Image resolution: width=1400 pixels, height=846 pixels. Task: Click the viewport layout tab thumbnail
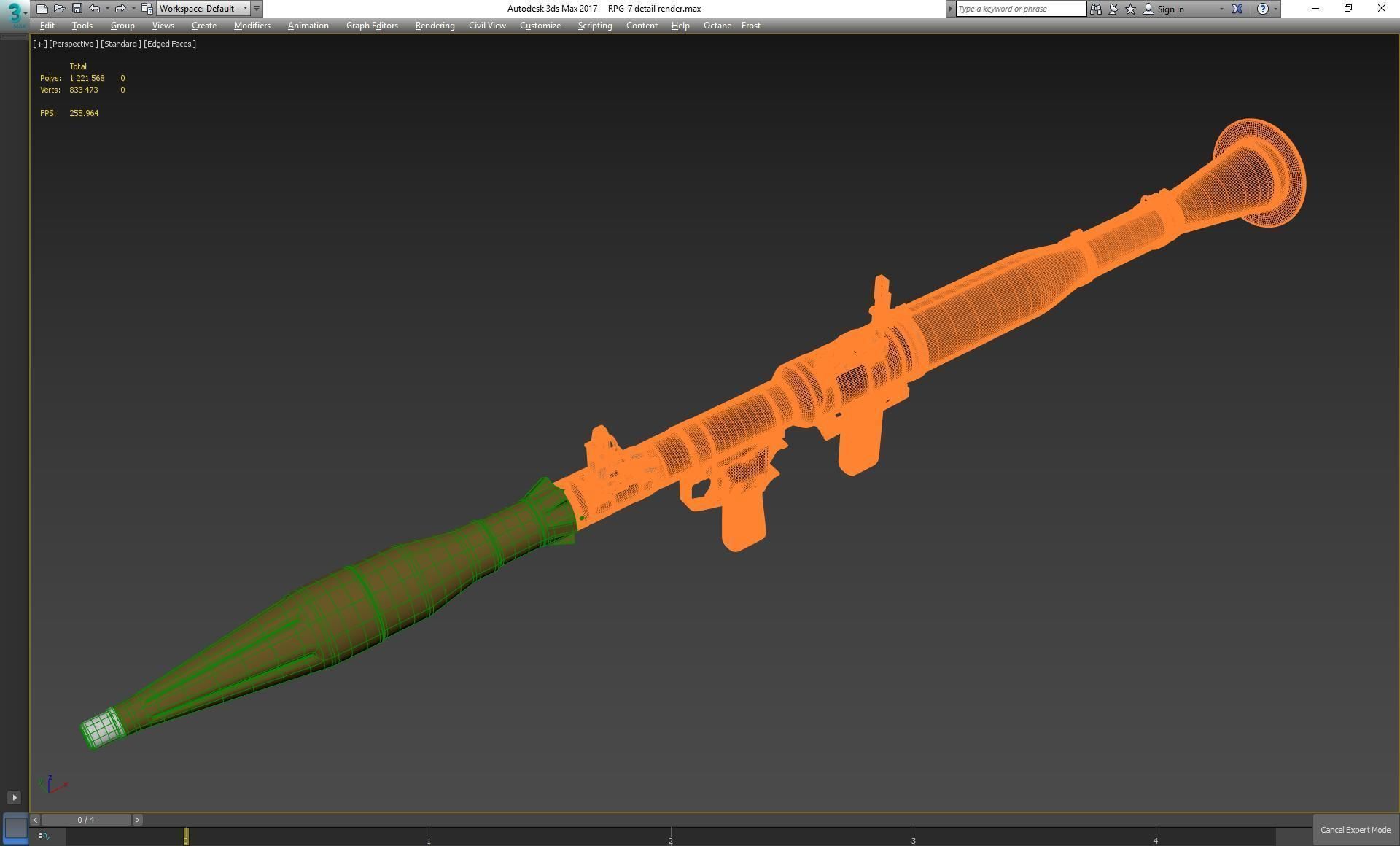(15, 828)
